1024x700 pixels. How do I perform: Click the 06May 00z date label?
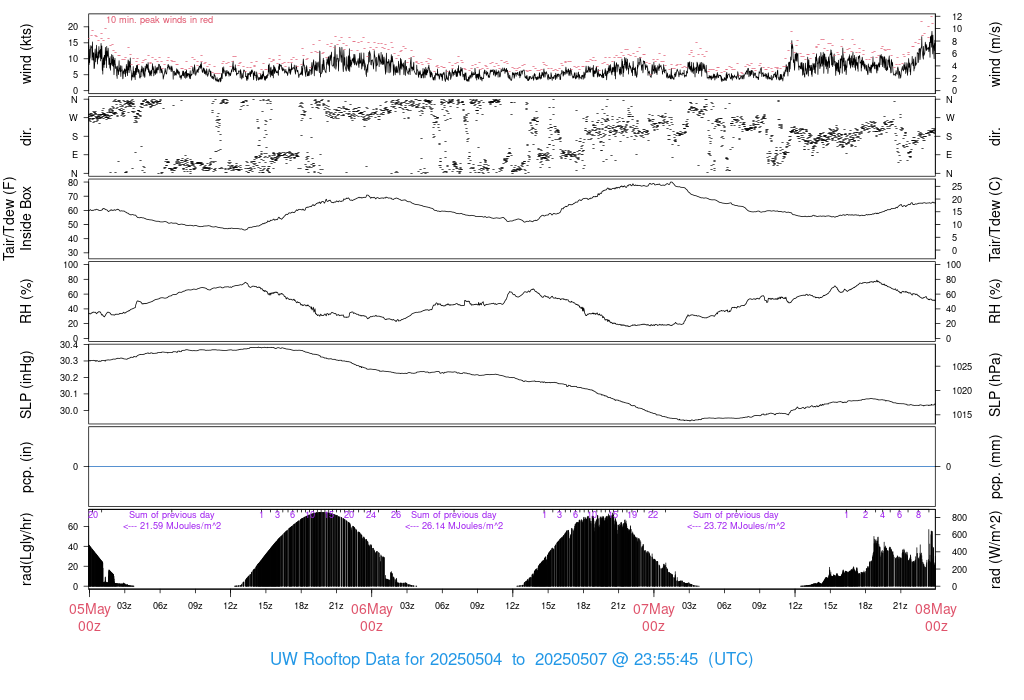pos(372,618)
